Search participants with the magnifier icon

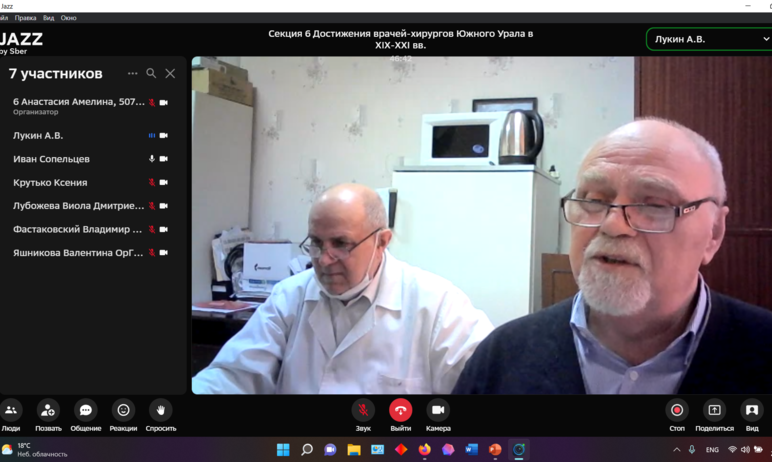pos(151,73)
